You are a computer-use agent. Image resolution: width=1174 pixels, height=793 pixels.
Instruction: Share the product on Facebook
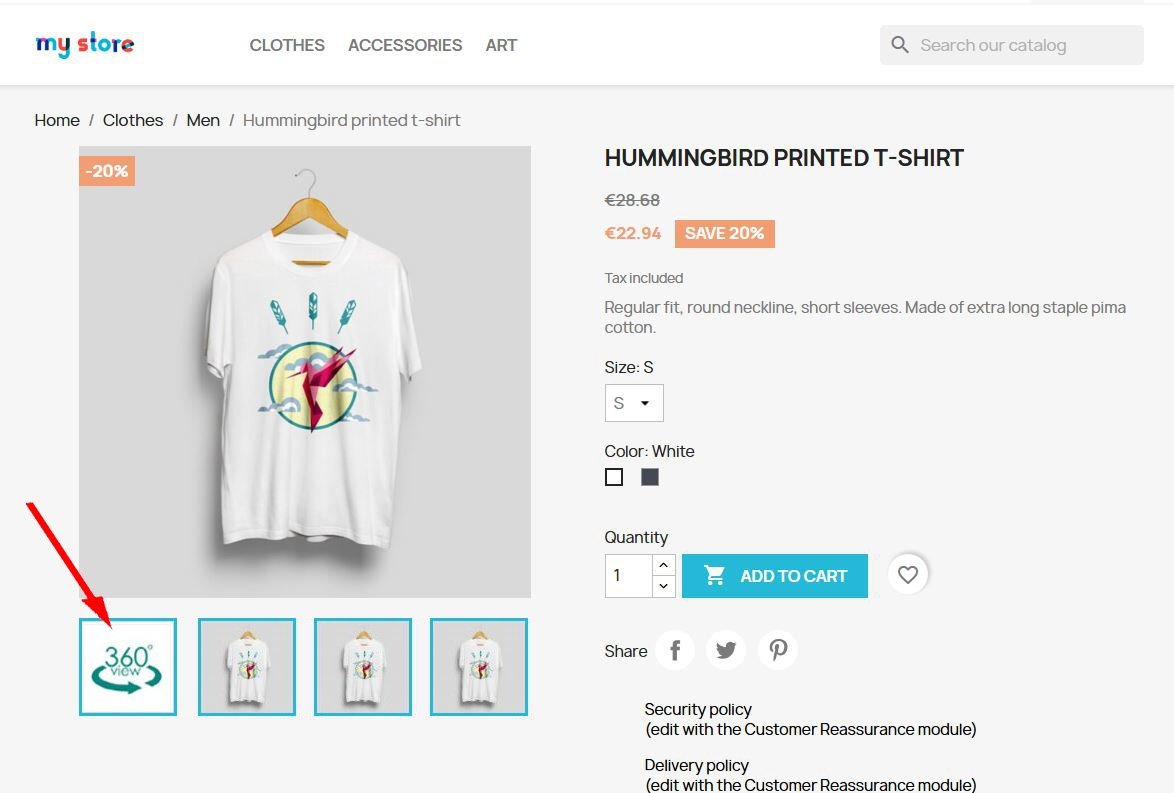coord(675,650)
